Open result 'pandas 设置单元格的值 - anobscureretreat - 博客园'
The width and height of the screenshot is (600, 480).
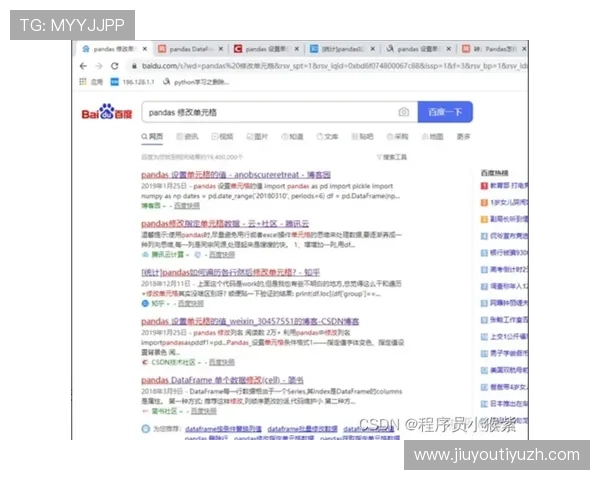236,175
